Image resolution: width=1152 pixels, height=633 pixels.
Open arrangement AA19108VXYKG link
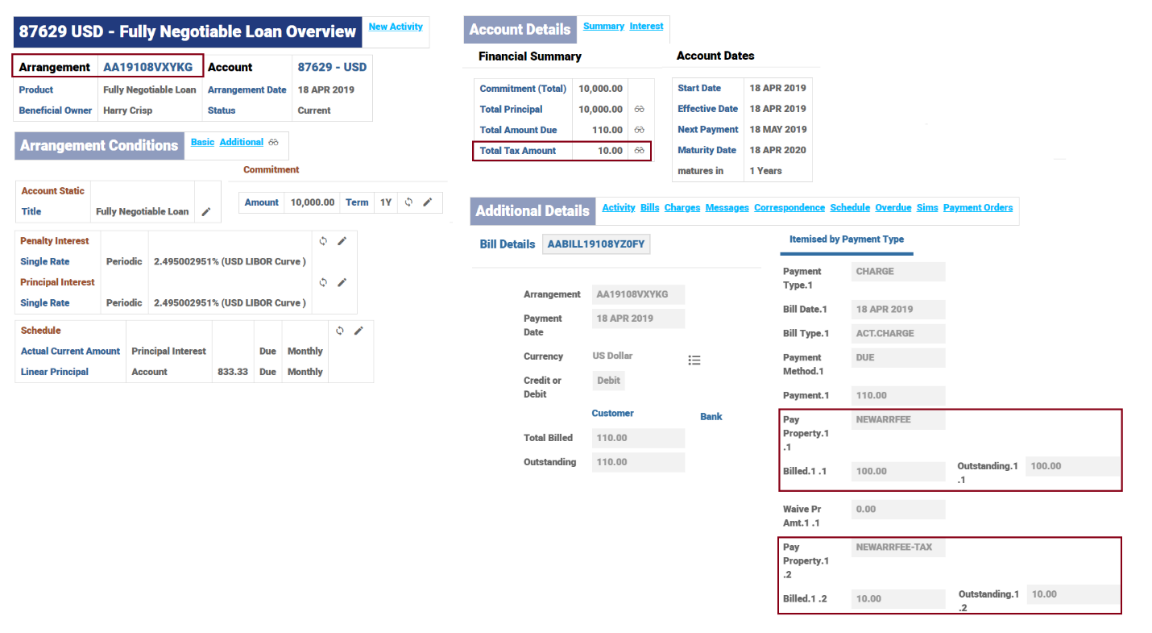point(148,67)
